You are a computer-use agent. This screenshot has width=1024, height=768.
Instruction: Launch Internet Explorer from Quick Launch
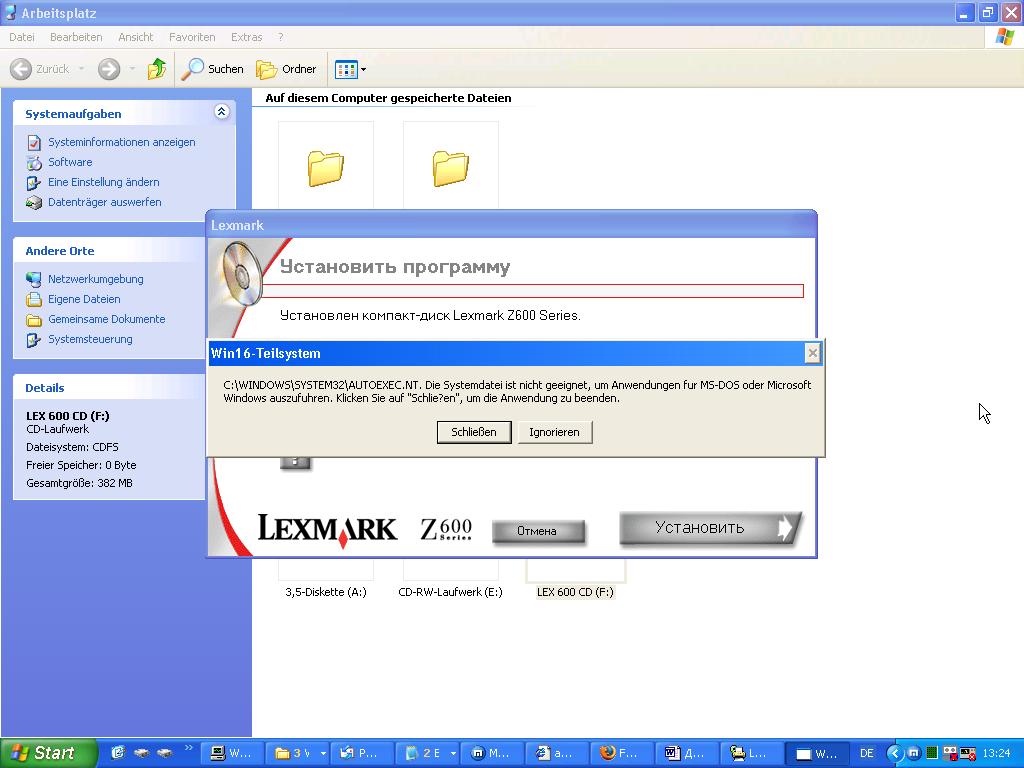118,753
